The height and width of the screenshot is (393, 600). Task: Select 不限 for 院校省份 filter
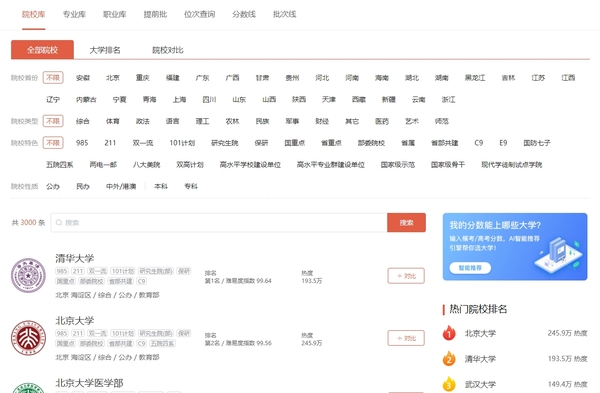pyautogui.click(x=53, y=78)
